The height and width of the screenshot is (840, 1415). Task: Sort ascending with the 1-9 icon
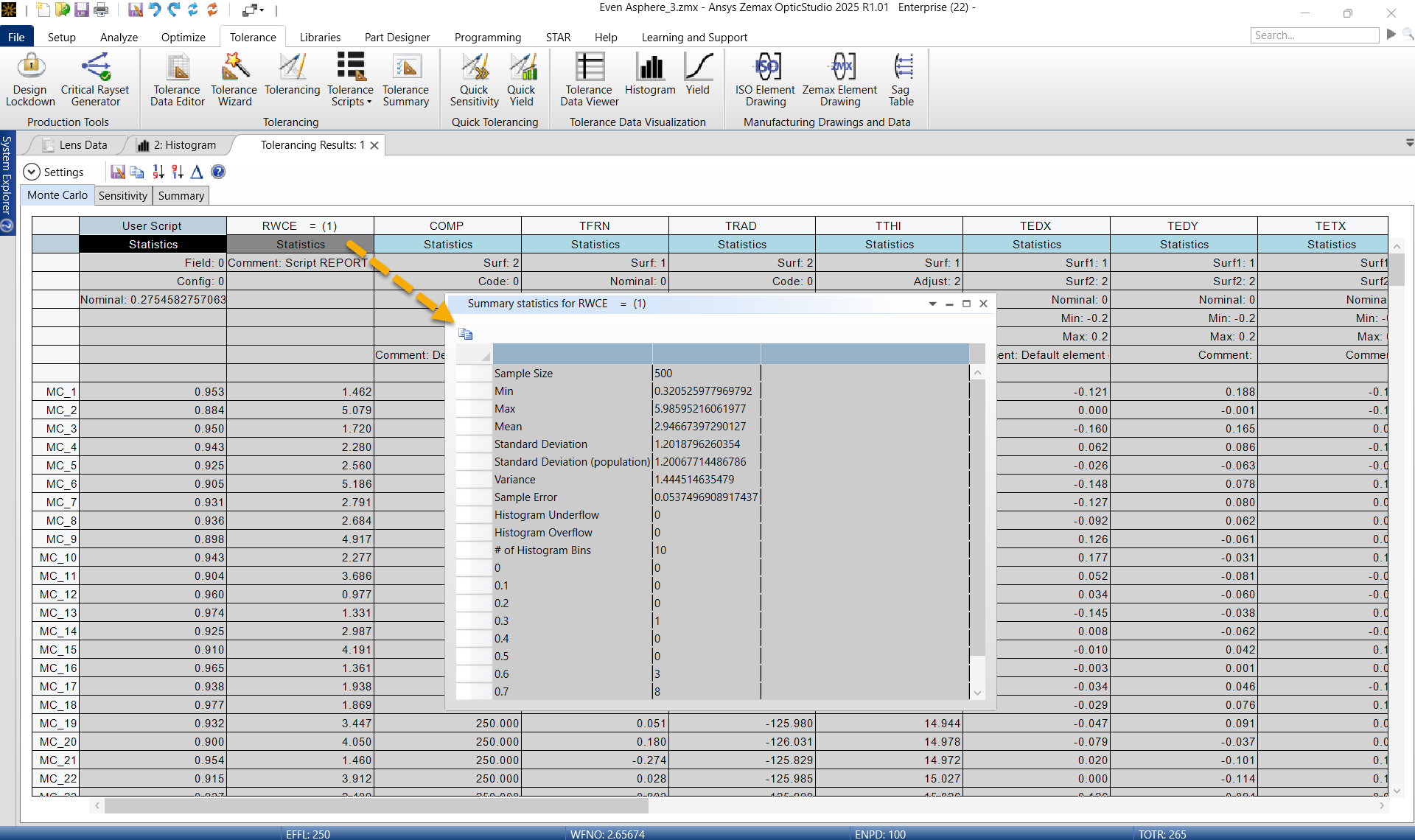click(x=158, y=172)
